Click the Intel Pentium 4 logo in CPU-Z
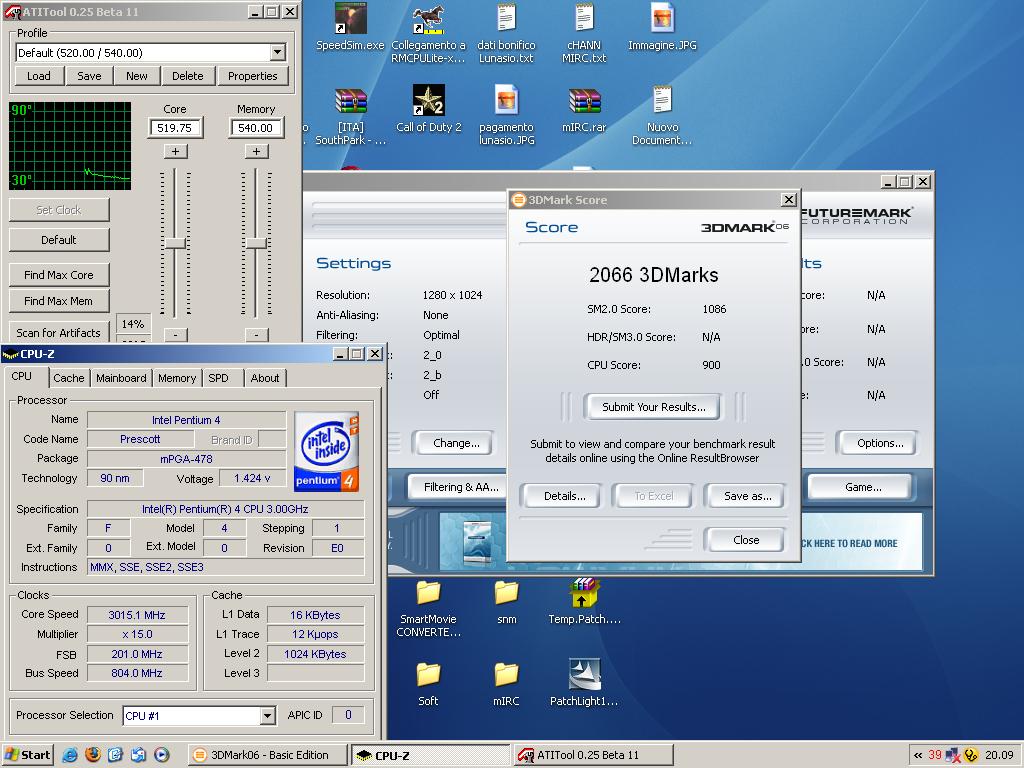The image size is (1024, 768). click(326, 451)
